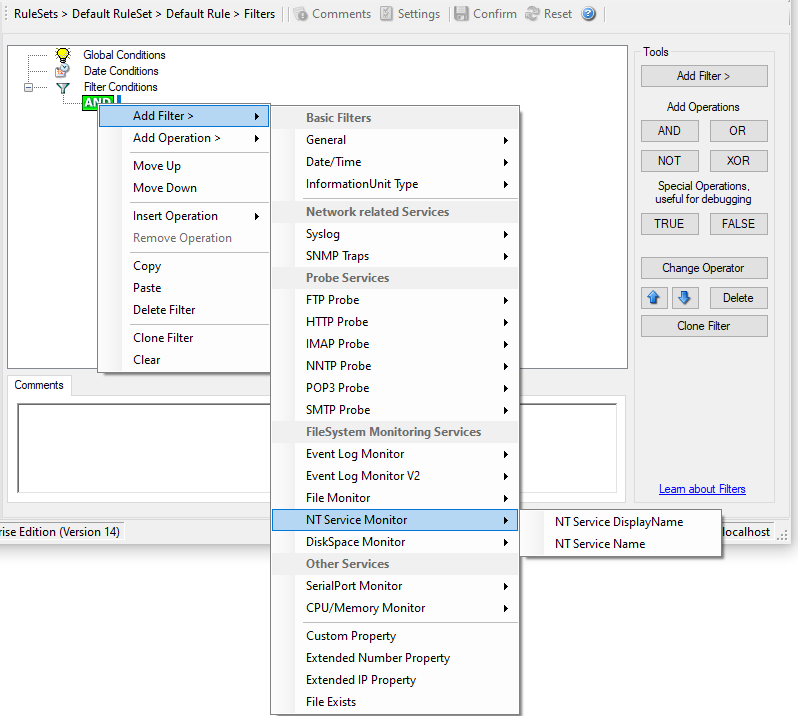798x716 pixels.
Task: Open the Add Operation submenu
Action: pos(183,138)
